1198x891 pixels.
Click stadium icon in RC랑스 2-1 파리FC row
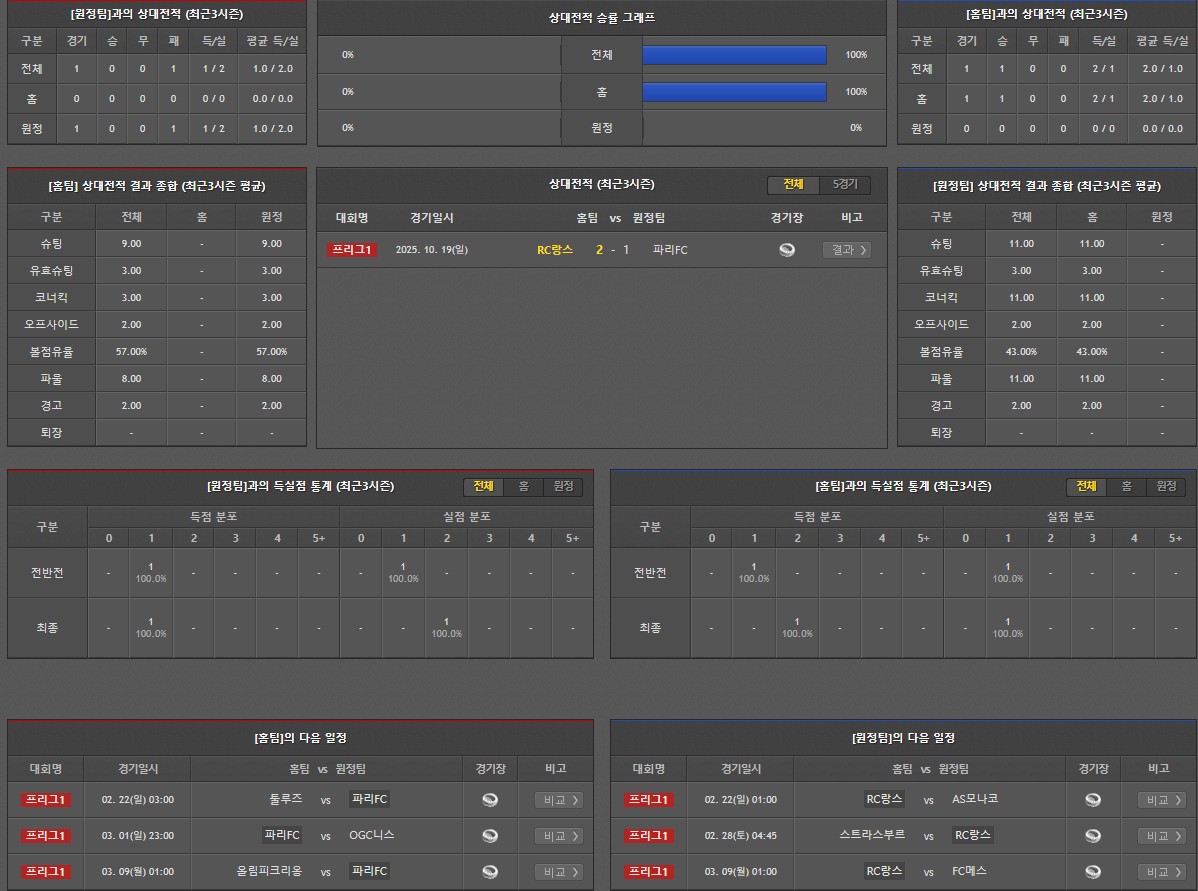click(787, 250)
